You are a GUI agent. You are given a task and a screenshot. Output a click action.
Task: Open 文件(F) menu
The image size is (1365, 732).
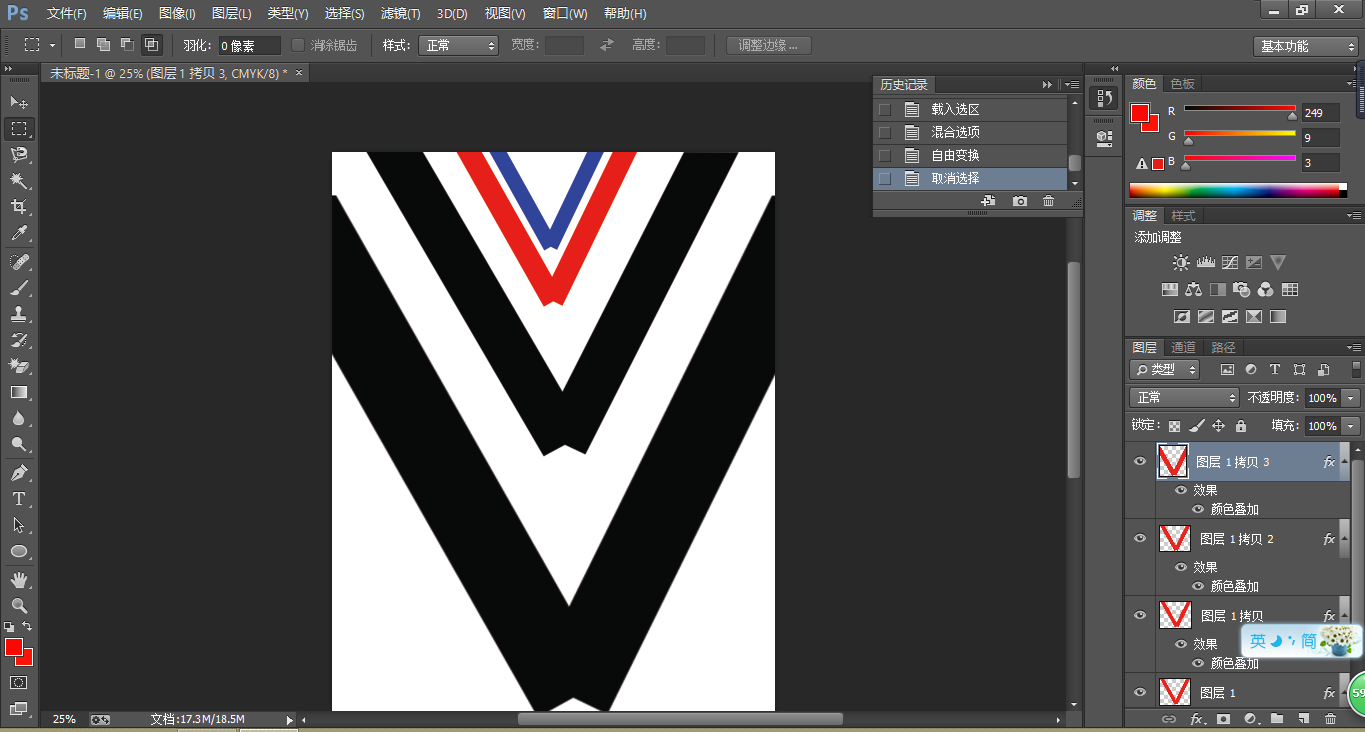tap(67, 14)
